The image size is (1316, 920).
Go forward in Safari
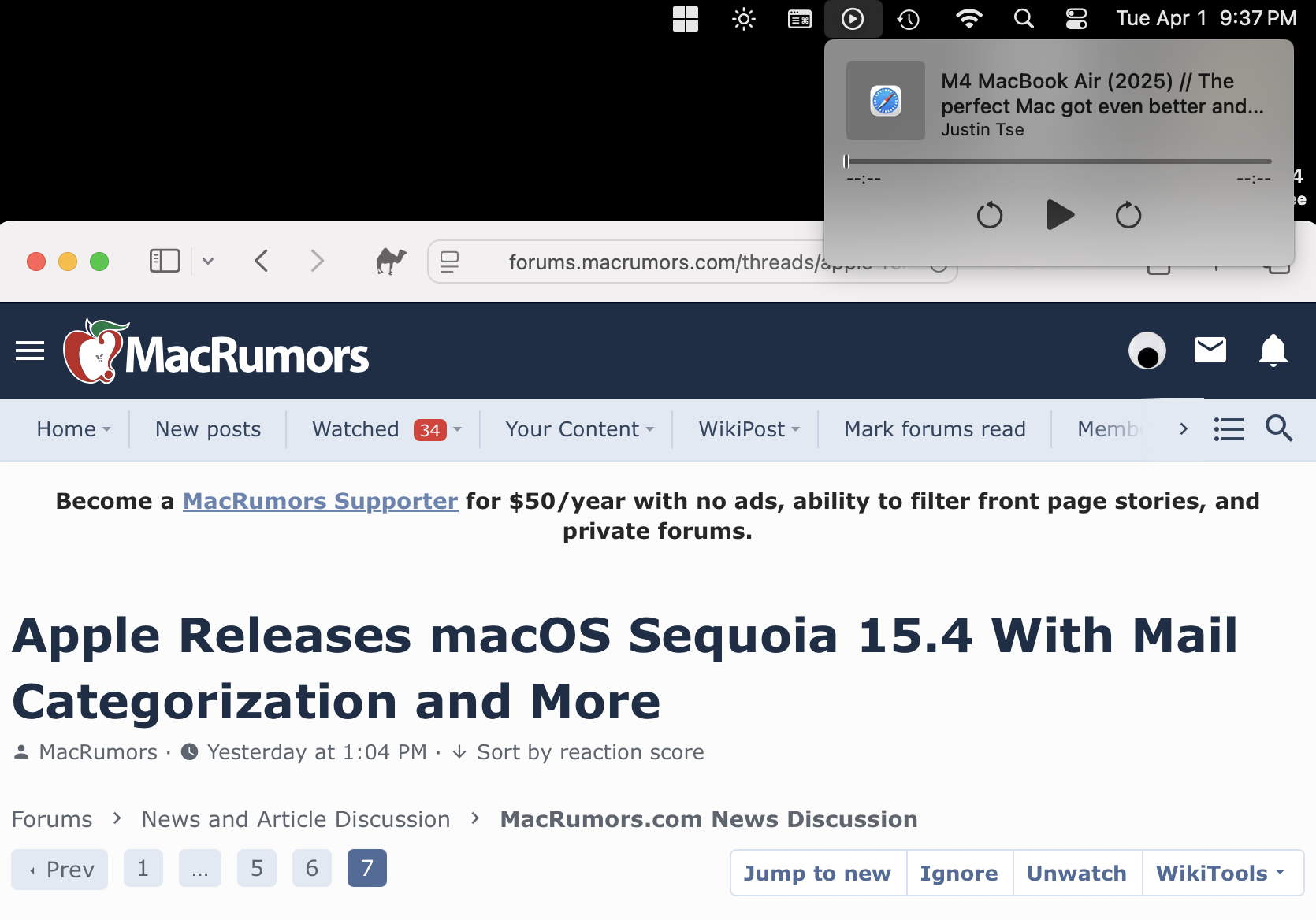point(317,261)
